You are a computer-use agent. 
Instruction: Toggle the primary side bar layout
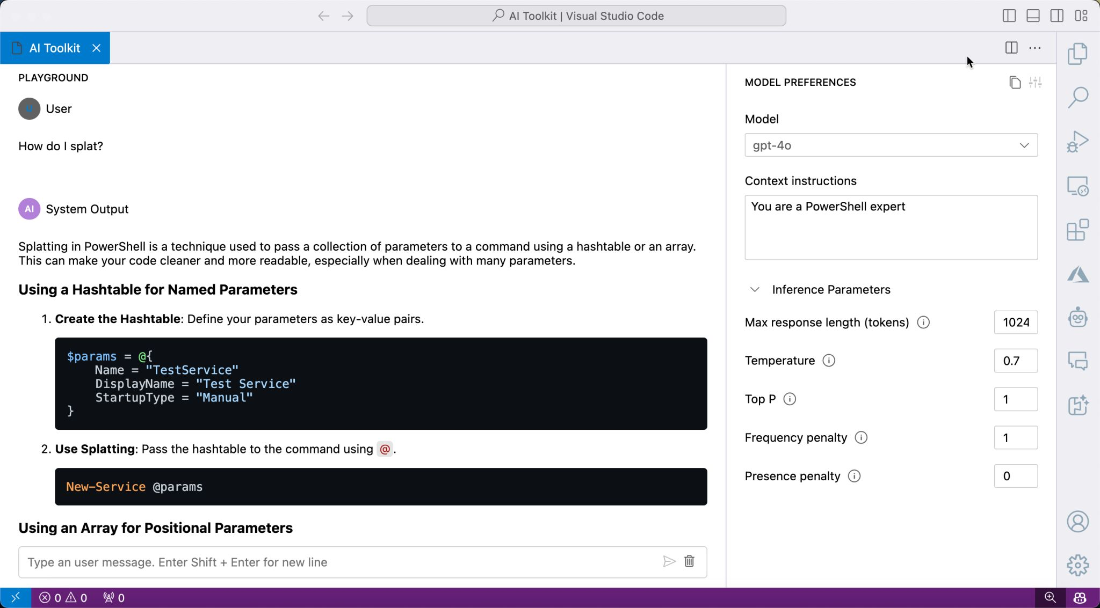pyautogui.click(x=1010, y=15)
